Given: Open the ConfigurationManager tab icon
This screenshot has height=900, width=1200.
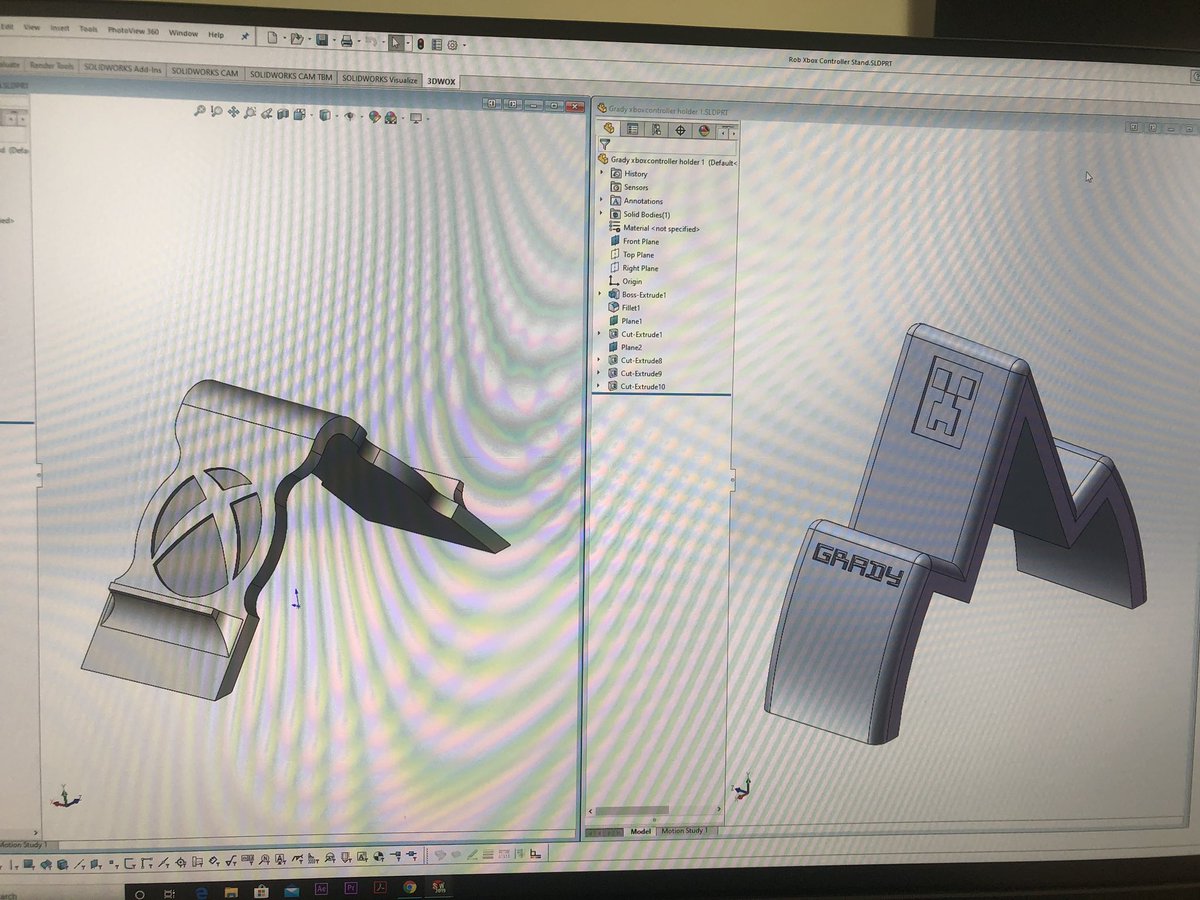Looking at the screenshot, I should pyautogui.click(x=656, y=130).
